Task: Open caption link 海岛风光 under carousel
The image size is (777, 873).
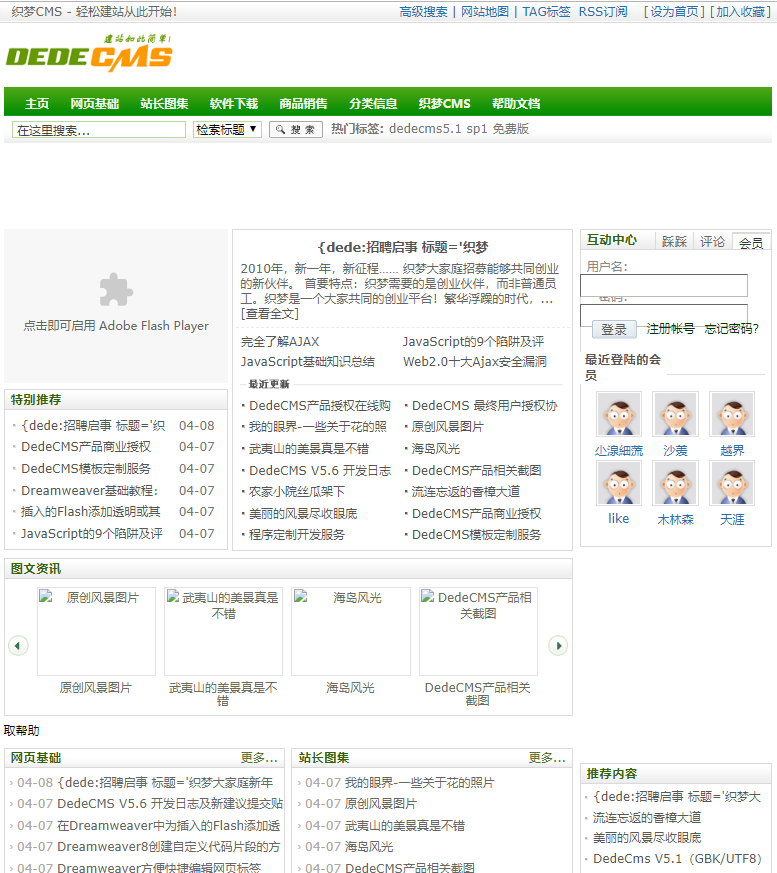Action: (x=350, y=688)
